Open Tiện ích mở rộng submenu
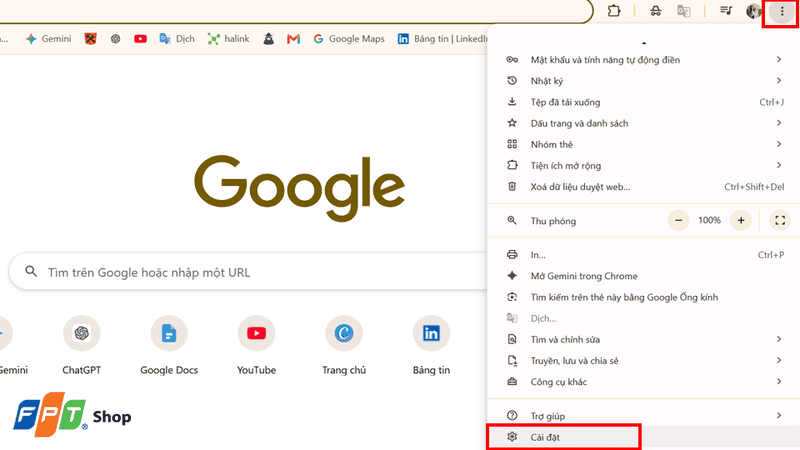Viewport: 800px width, 450px height. (644, 165)
